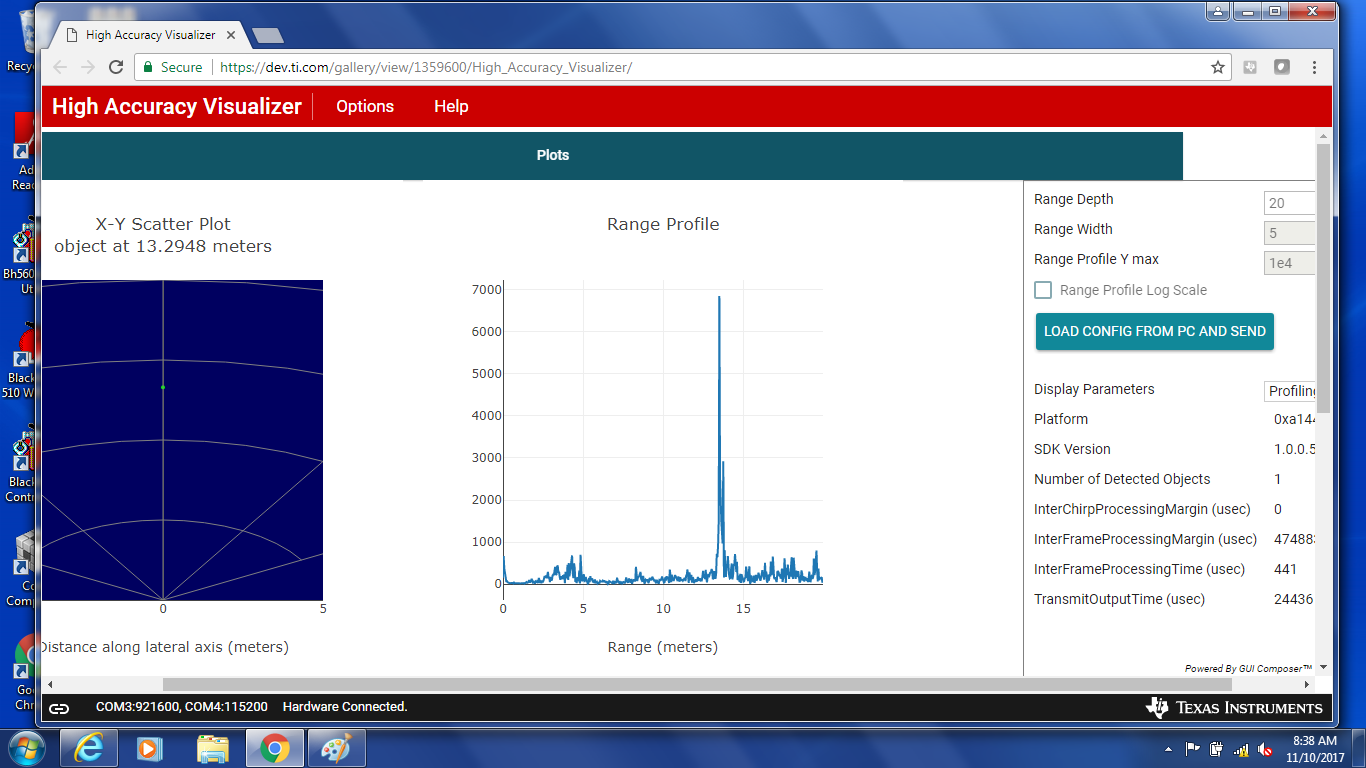The height and width of the screenshot is (768, 1366).
Task: Click 'Hardware Connected.' status text
Action: click(x=345, y=707)
